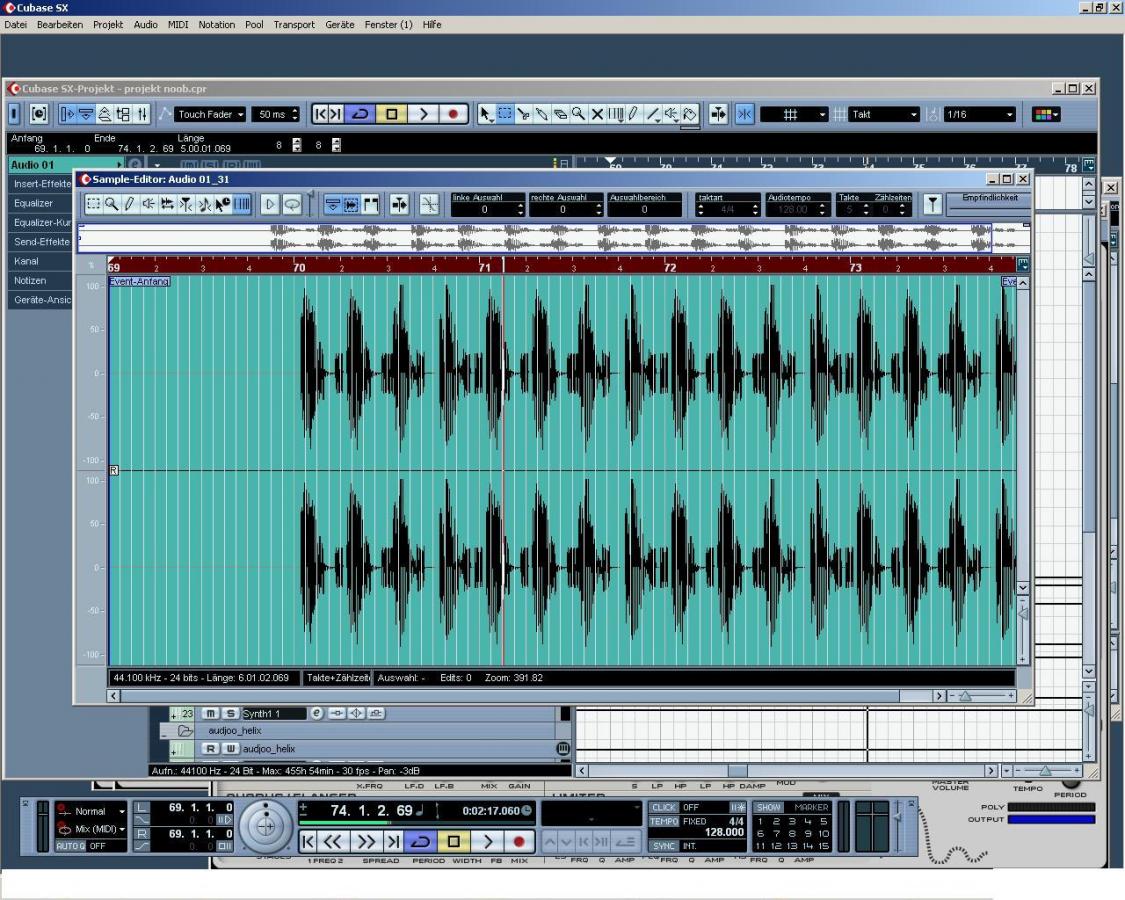Viewport: 1125px width, 900px height.
Task: Open the Normal record mode dropdown
Action: (x=100, y=811)
